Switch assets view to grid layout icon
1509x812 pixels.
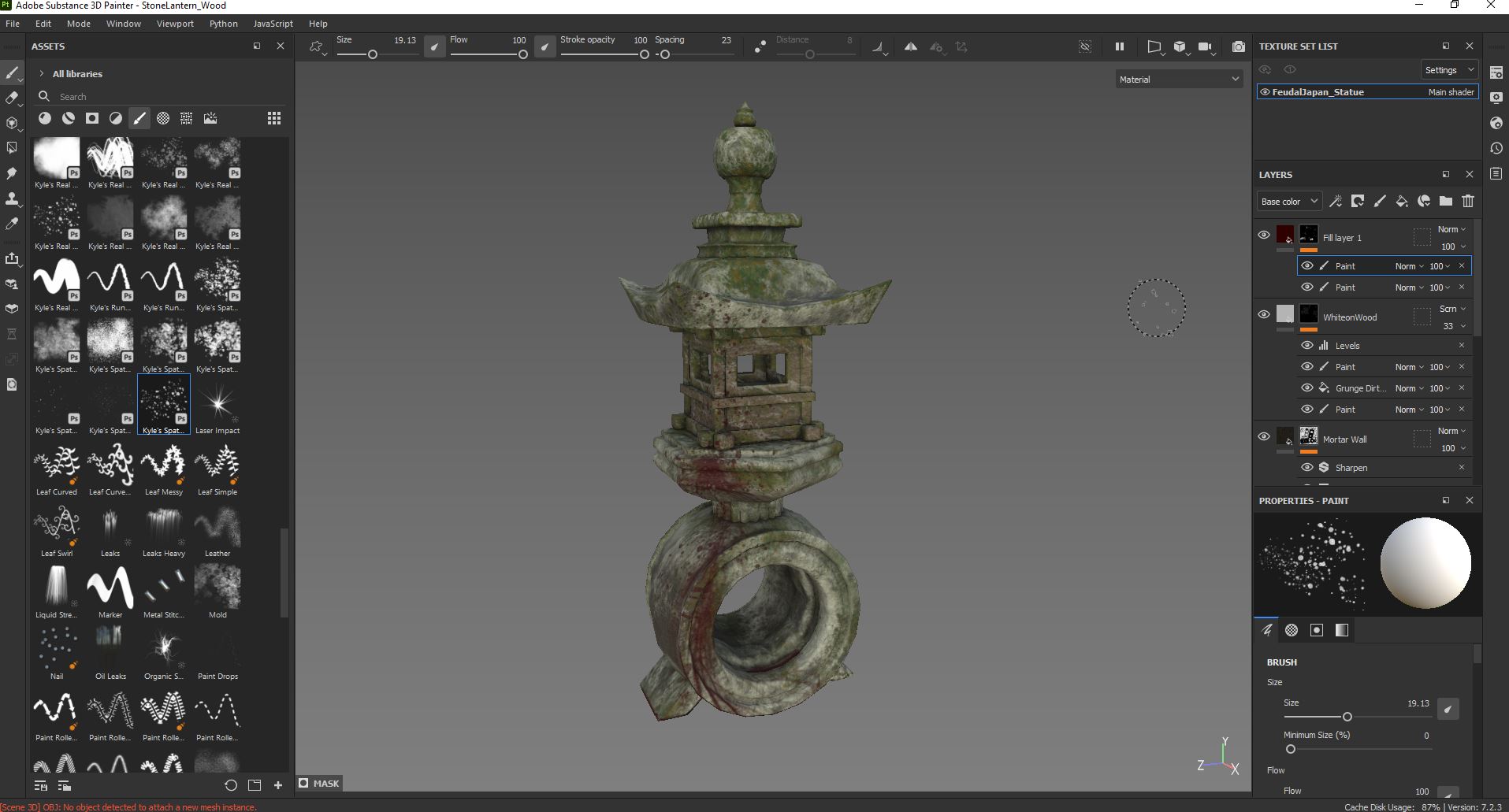[x=274, y=118]
